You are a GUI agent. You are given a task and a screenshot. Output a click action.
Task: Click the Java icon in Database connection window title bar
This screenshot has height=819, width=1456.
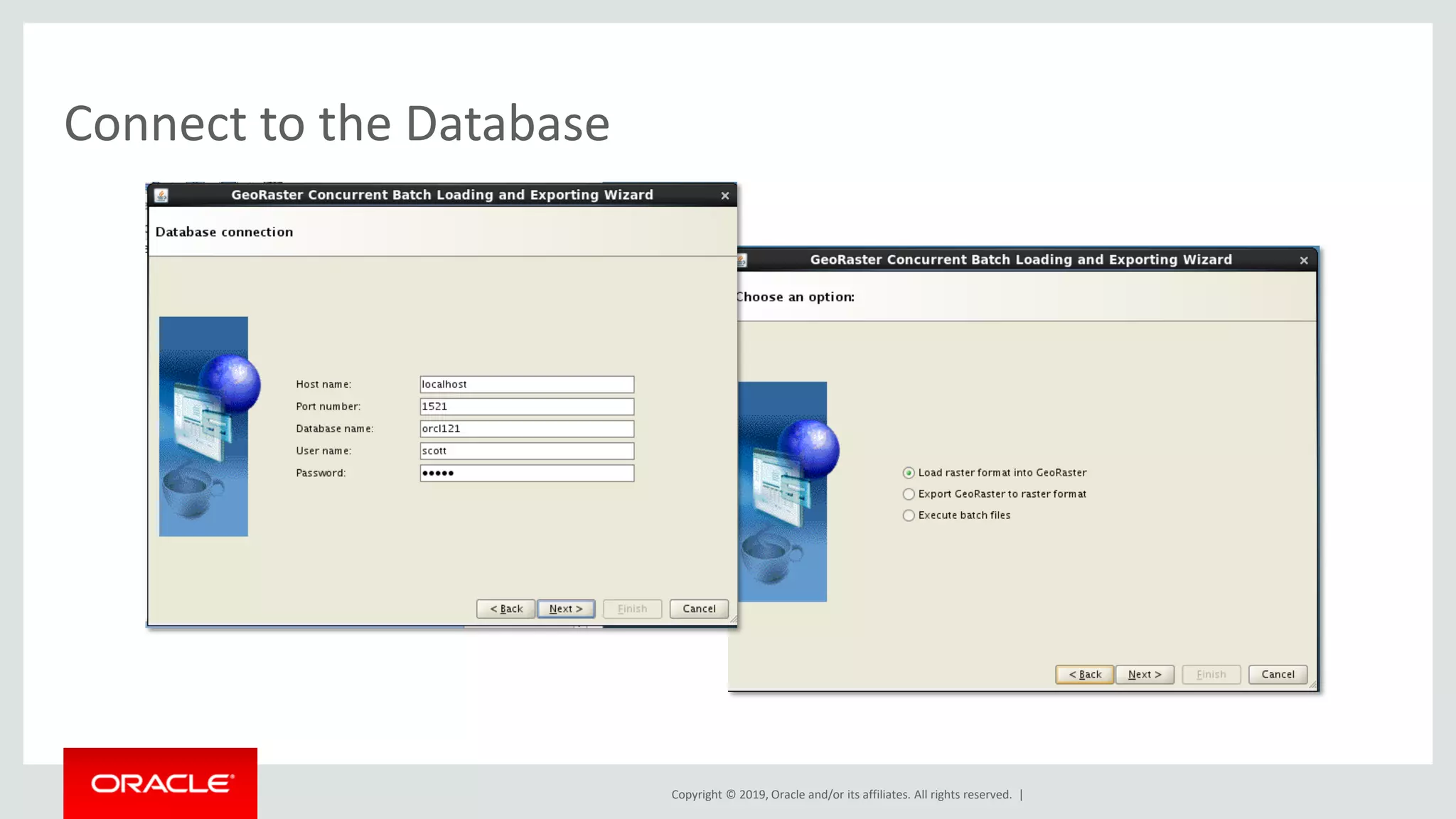pyautogui.click(x=161, y=196)
